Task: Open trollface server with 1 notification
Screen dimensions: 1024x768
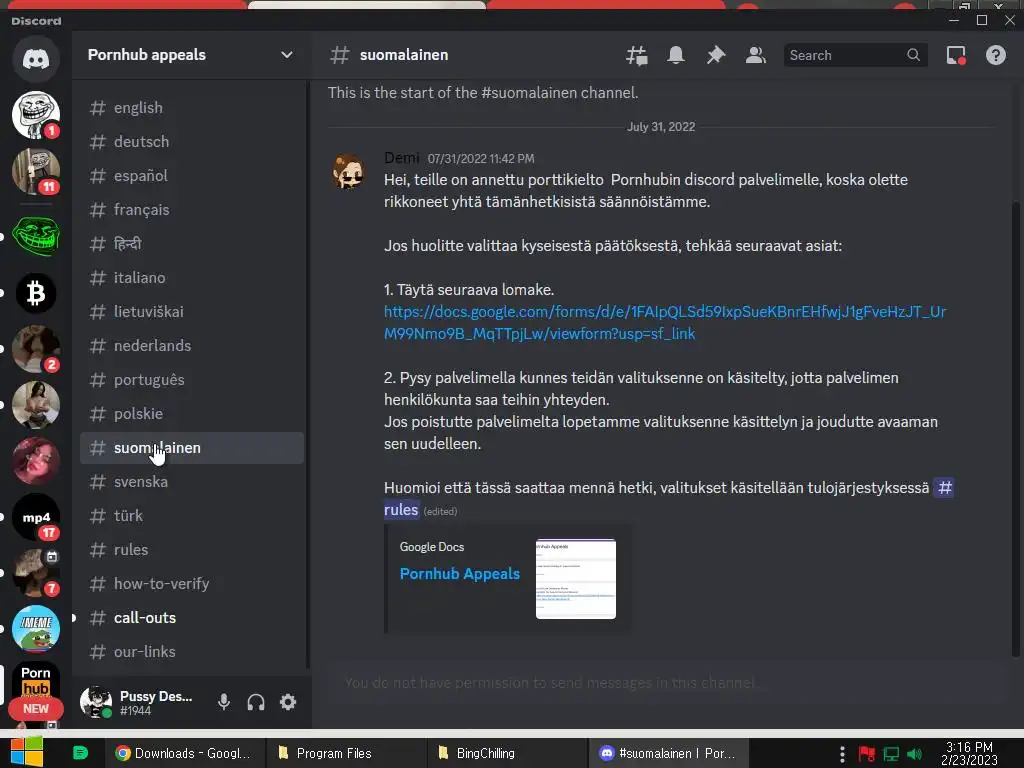Action: coord(36,115)
